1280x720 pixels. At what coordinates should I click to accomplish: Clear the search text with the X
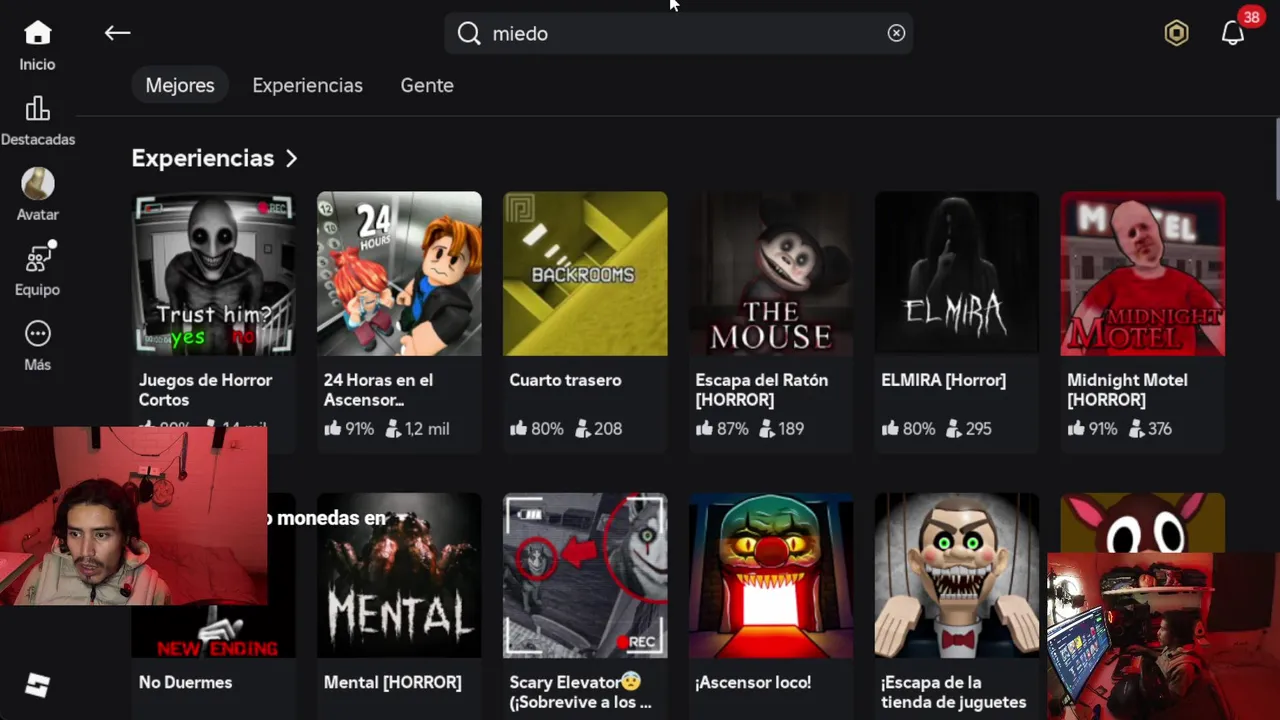click(896, 33)
